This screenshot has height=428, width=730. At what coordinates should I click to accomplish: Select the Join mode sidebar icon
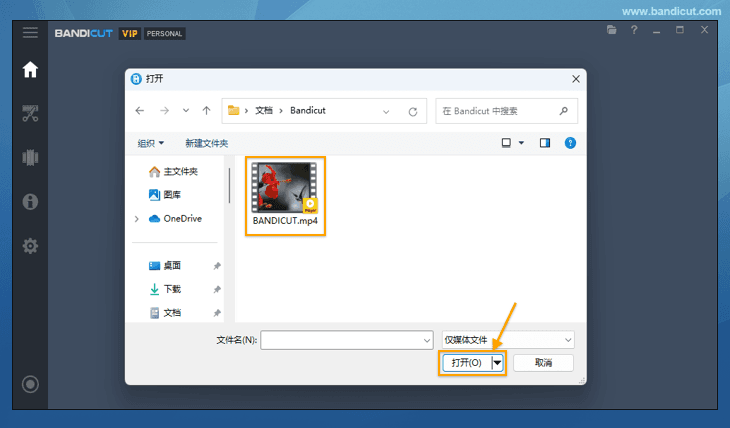pos(30,158)
